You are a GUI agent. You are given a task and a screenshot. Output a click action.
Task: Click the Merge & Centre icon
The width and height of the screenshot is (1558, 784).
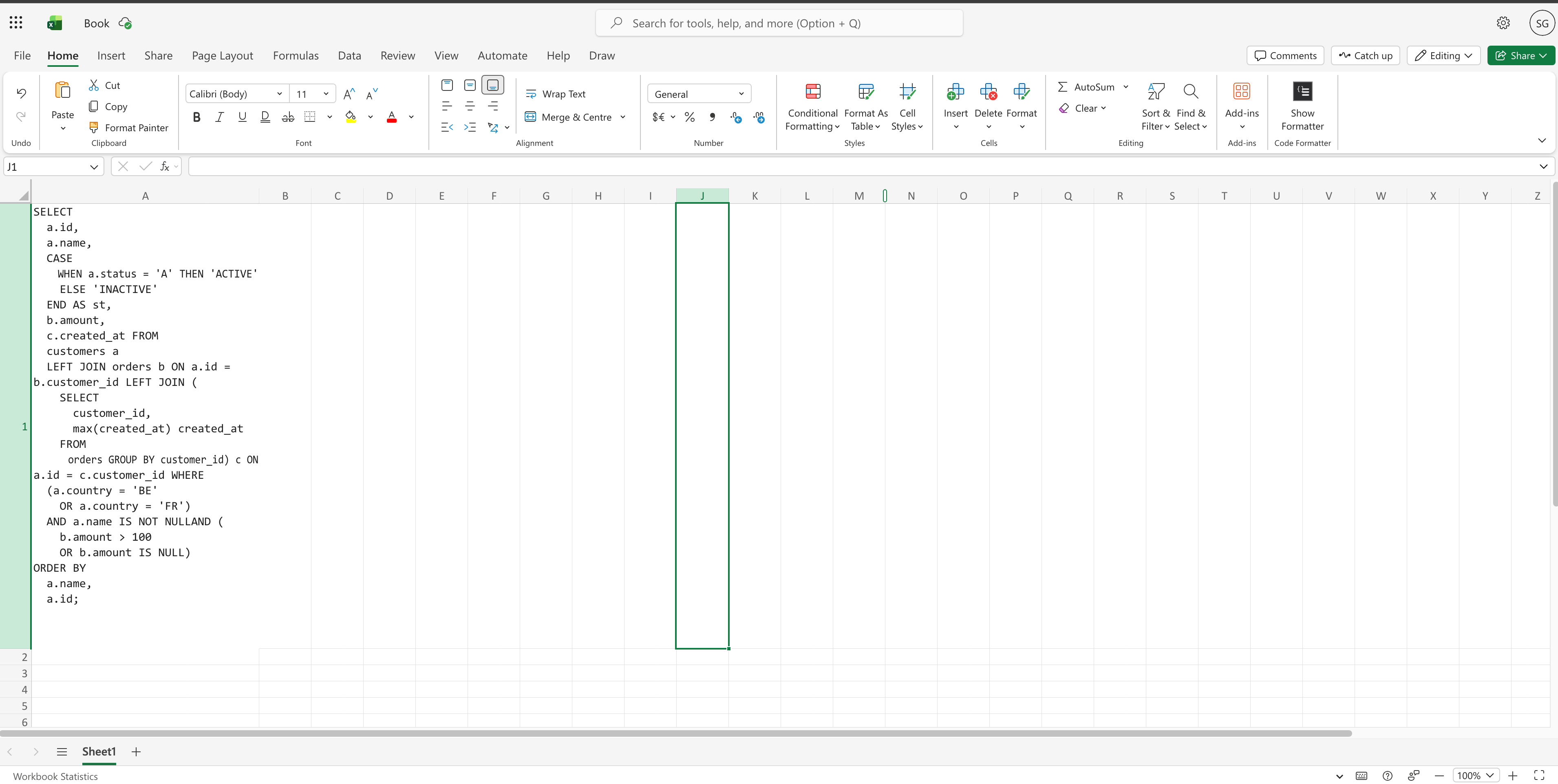pyautogui.click(x=530, y=117)
